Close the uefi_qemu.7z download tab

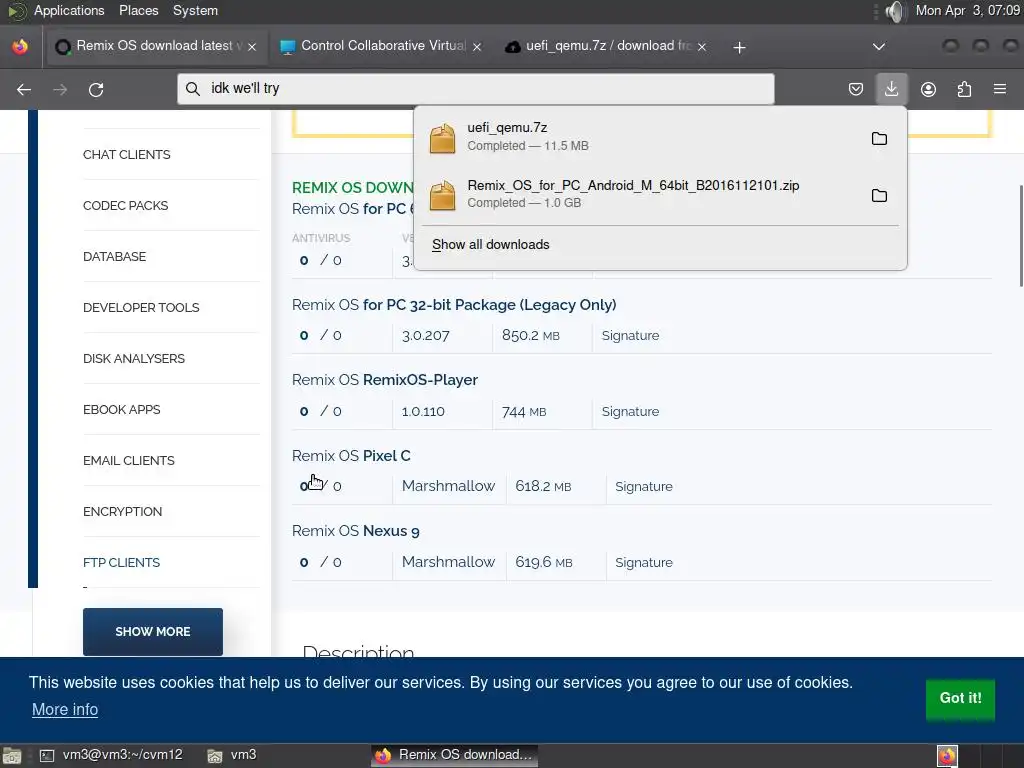pos(701,47)
